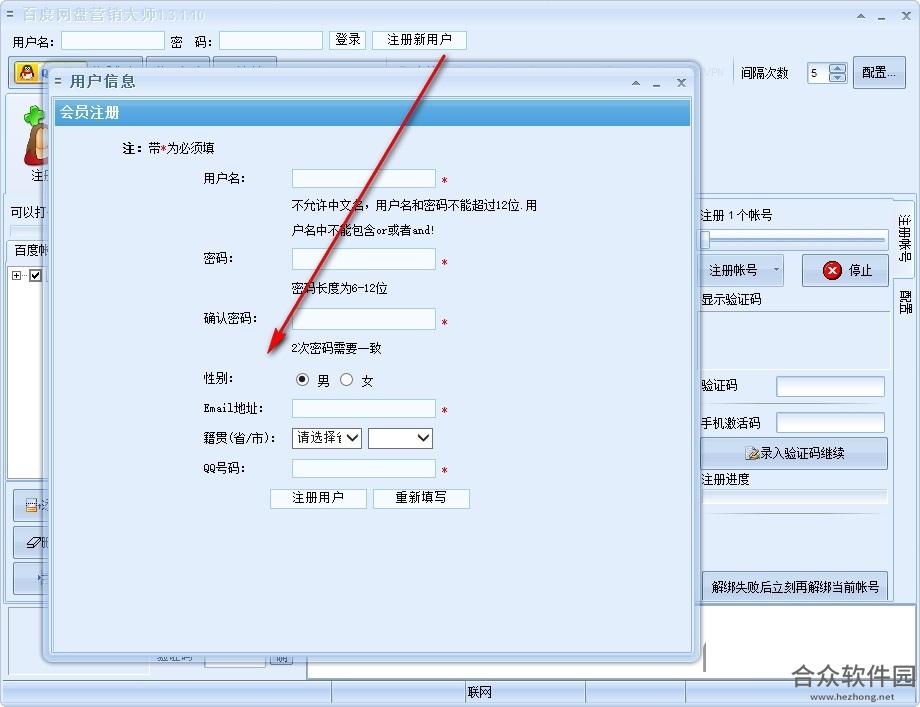Click the 显示验证码 label
920x707 pixels.
pyautogui.click(x=731, y=299)
